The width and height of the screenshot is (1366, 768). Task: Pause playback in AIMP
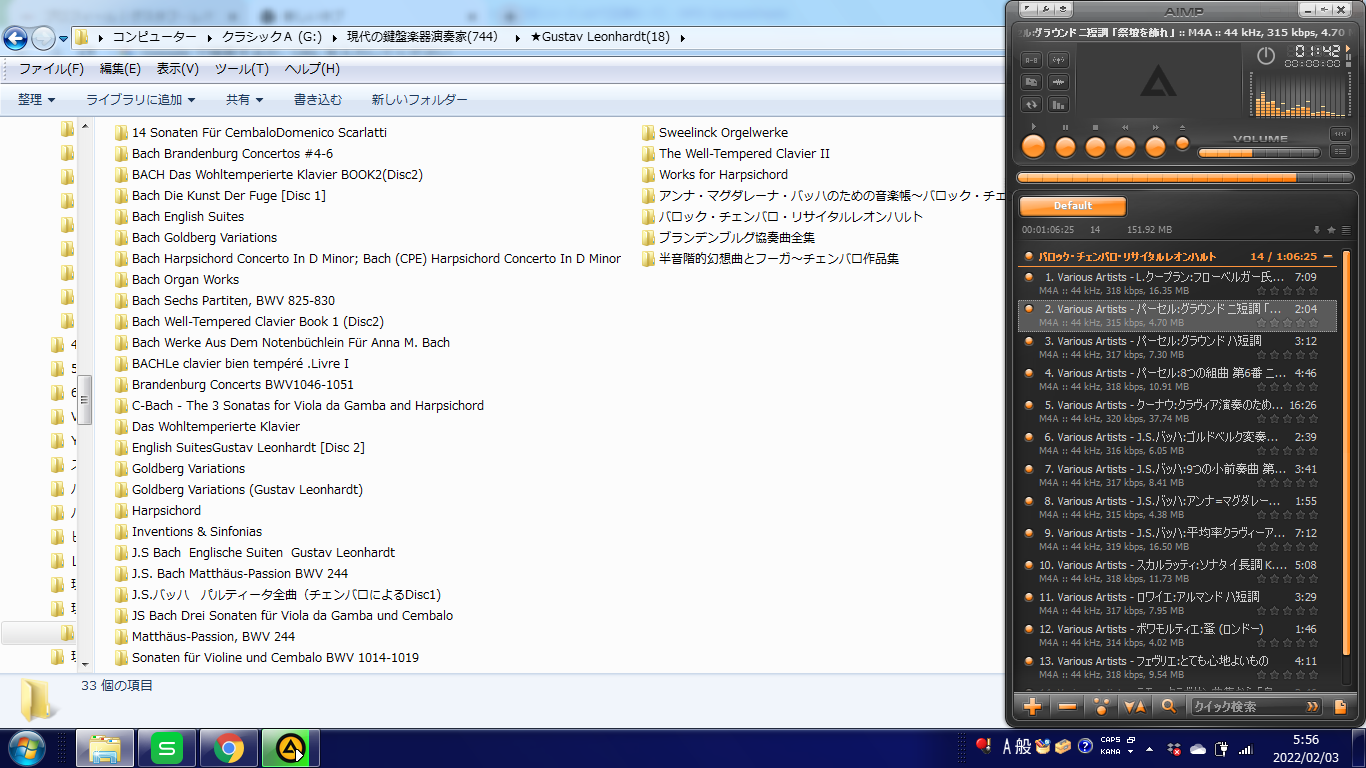(x=1065, y=147)
